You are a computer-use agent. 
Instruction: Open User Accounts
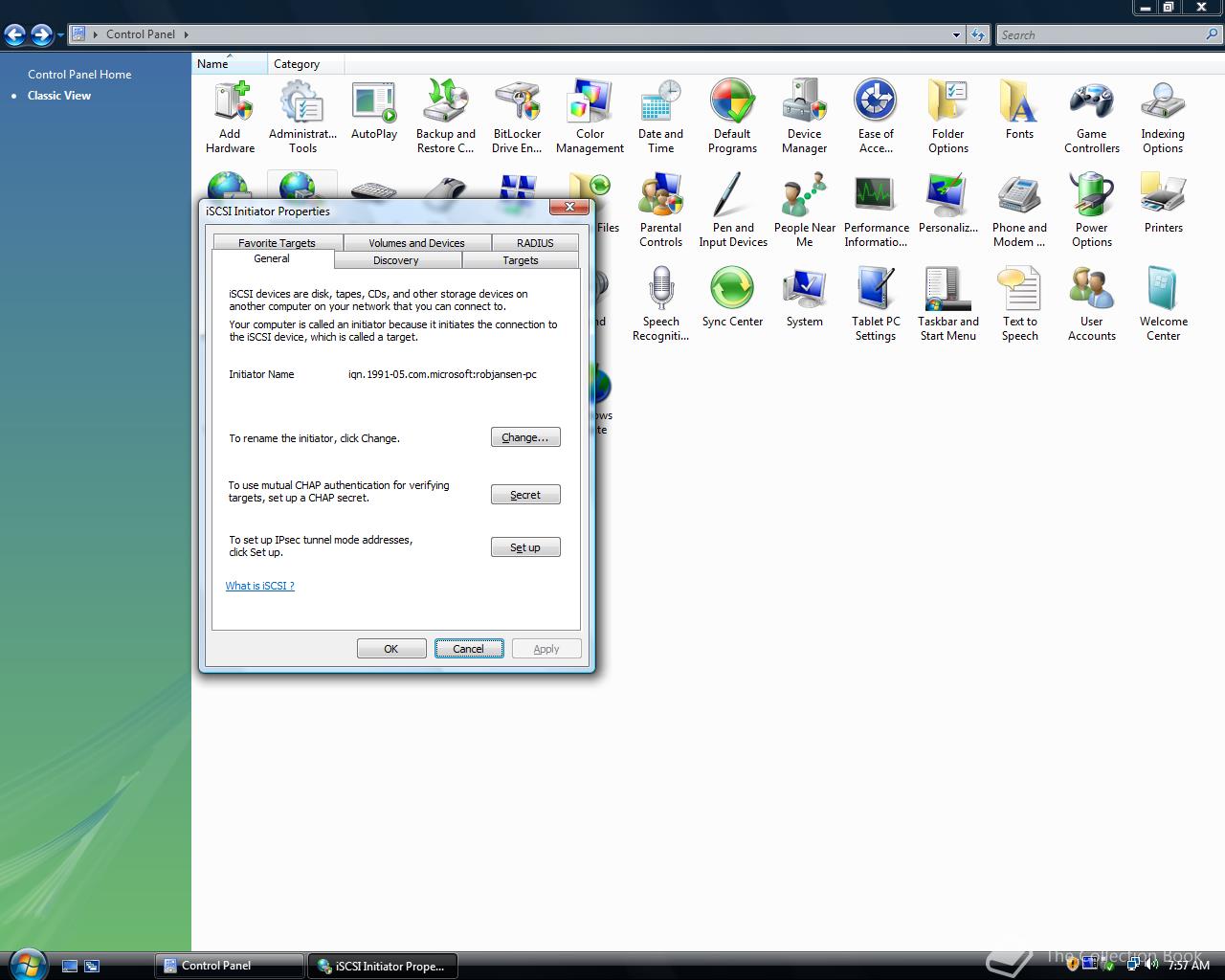click(1092, 304)
